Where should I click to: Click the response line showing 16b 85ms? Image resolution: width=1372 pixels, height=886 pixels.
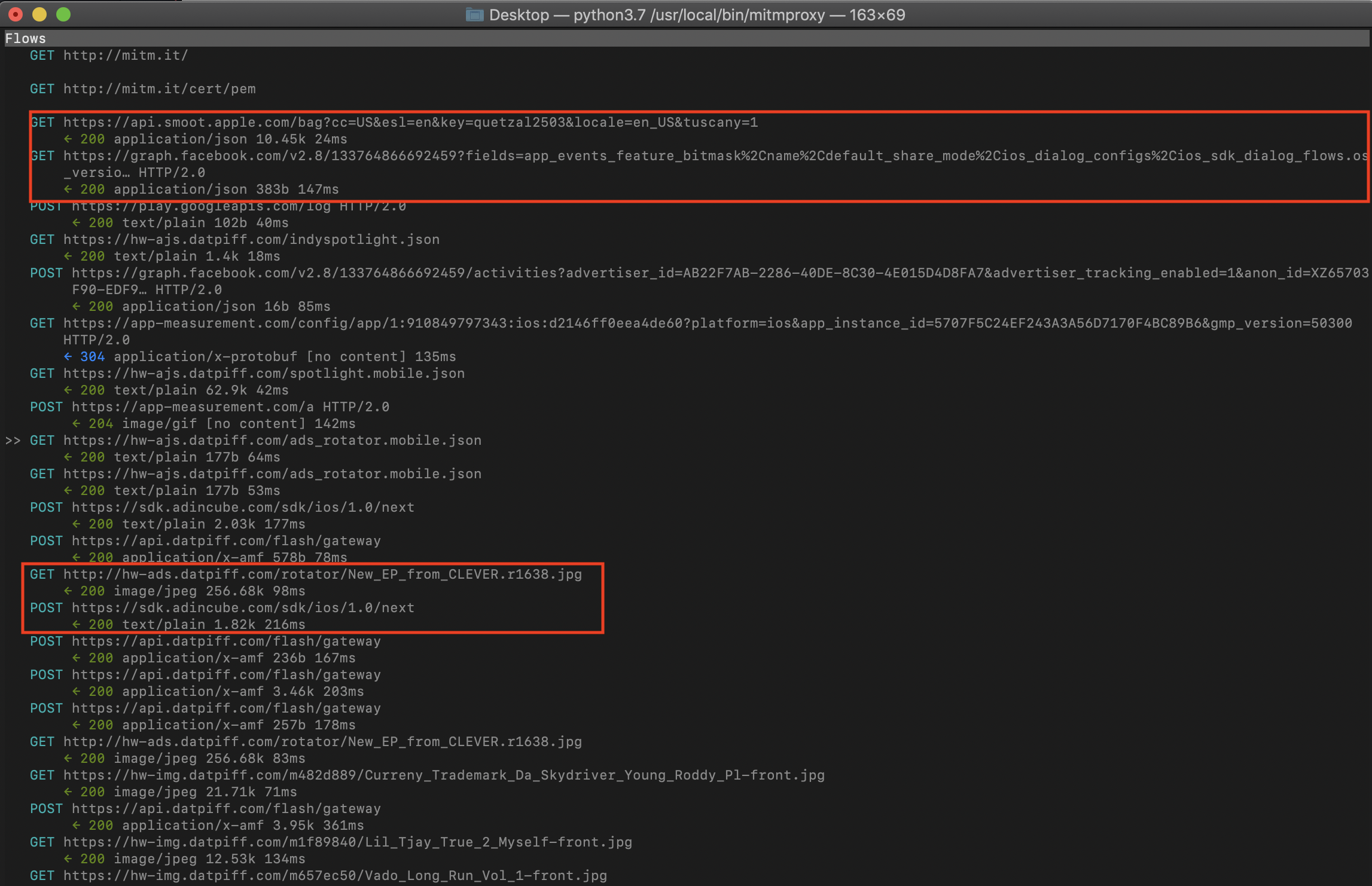(x=201, y=307)
